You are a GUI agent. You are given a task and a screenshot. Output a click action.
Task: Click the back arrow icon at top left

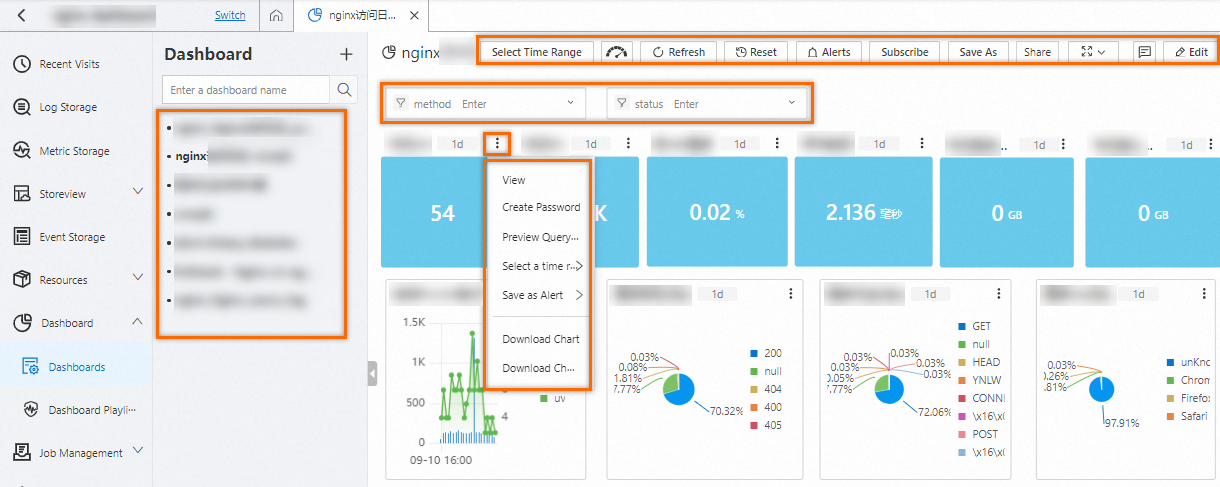coord(22,15)
